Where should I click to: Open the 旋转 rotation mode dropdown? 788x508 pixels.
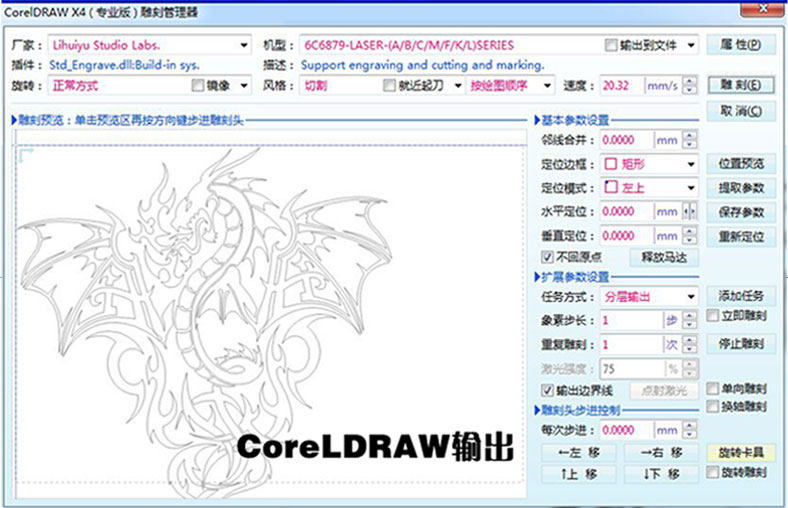(x=244, y=85)
